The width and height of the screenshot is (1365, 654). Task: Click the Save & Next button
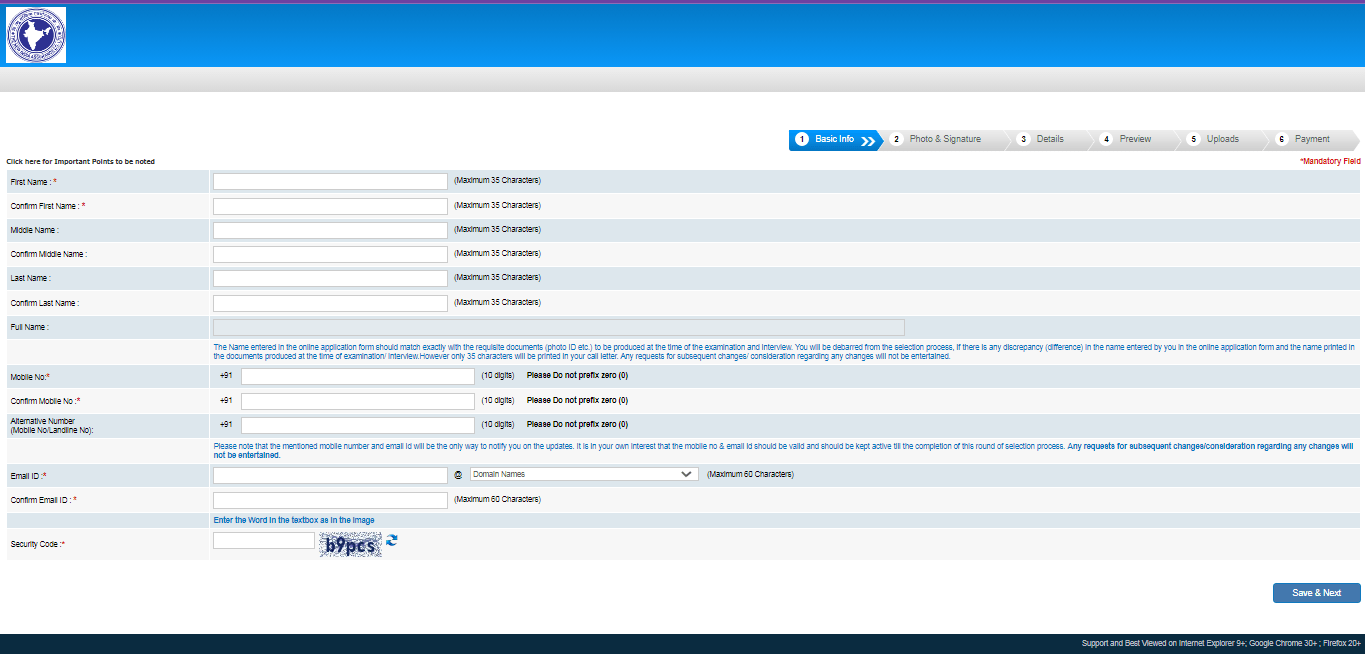[x=1316, y=592]
